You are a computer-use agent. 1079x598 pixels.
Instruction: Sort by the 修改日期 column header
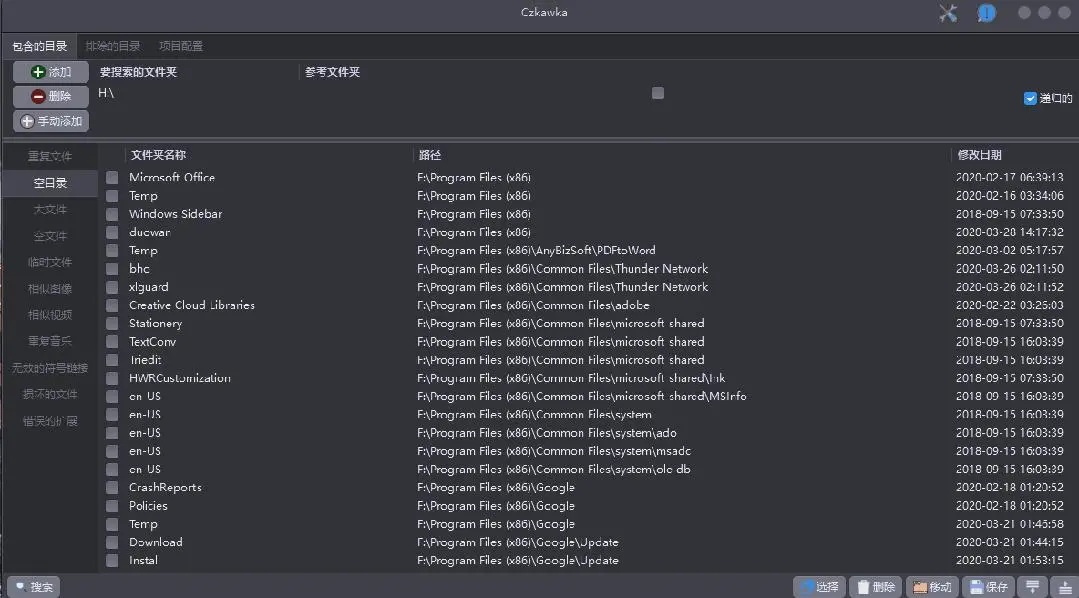(x=979, y=155)
